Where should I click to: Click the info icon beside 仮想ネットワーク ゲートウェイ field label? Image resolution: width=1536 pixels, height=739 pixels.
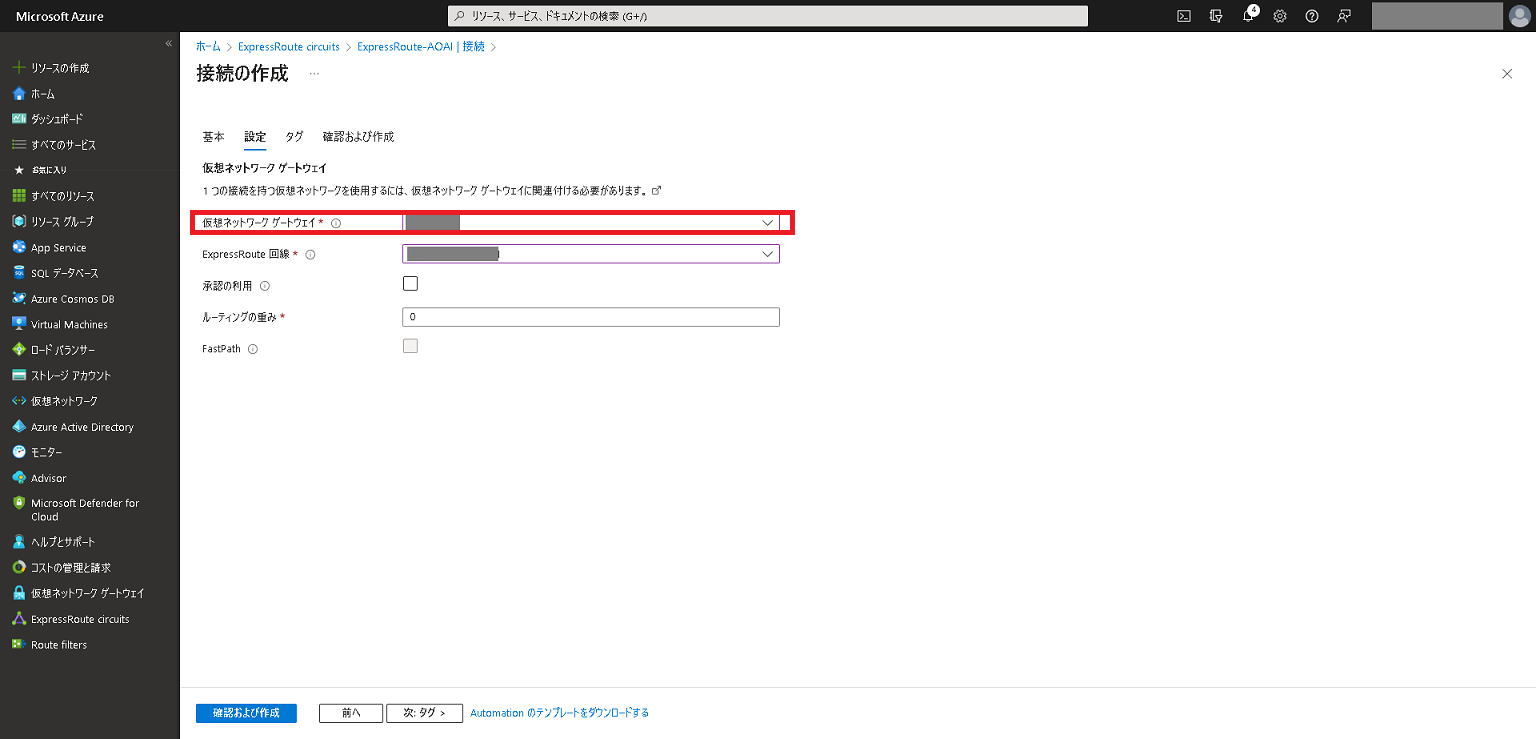336,223
